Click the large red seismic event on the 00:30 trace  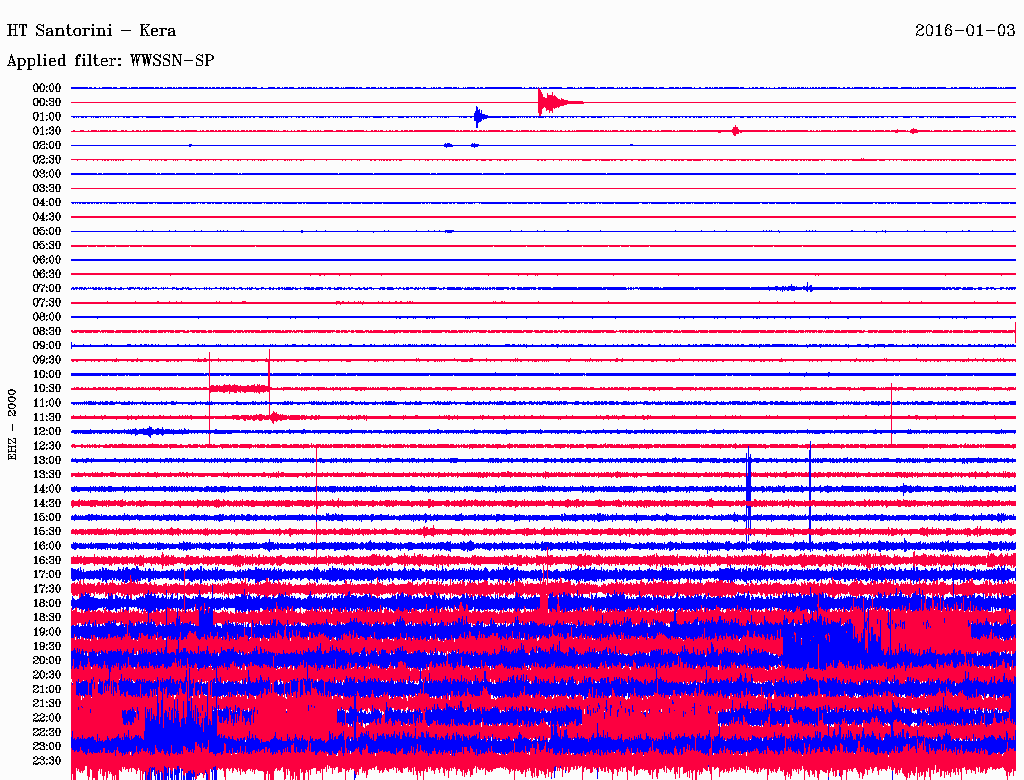560,102
